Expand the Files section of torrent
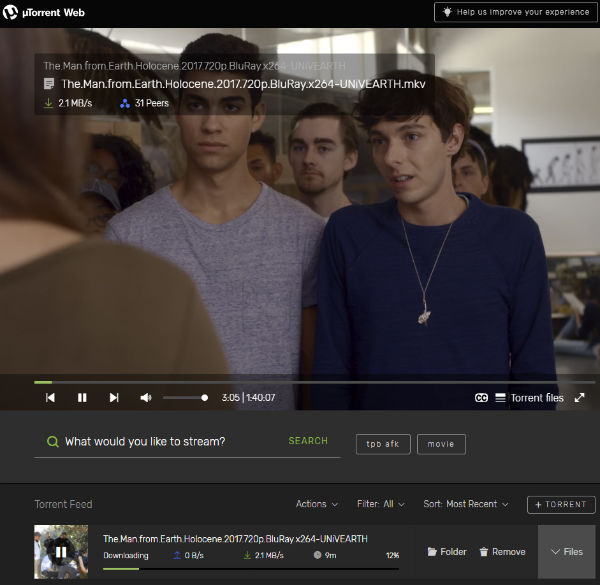This screenshot has width=600, height=585. tap(567, 552)
